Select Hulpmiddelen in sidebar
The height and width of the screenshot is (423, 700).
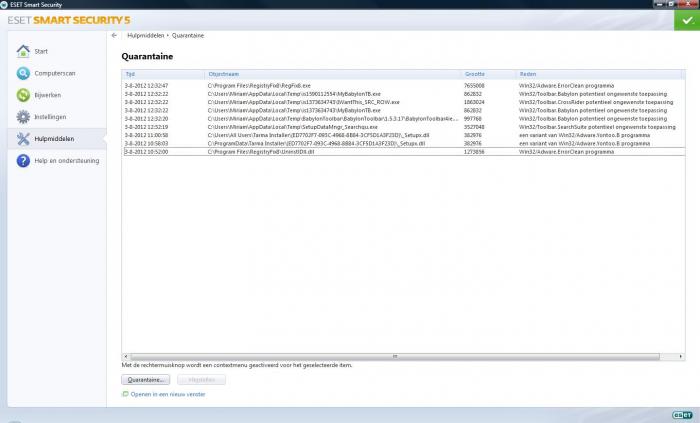pyautogui.click(x=54, y=139)
